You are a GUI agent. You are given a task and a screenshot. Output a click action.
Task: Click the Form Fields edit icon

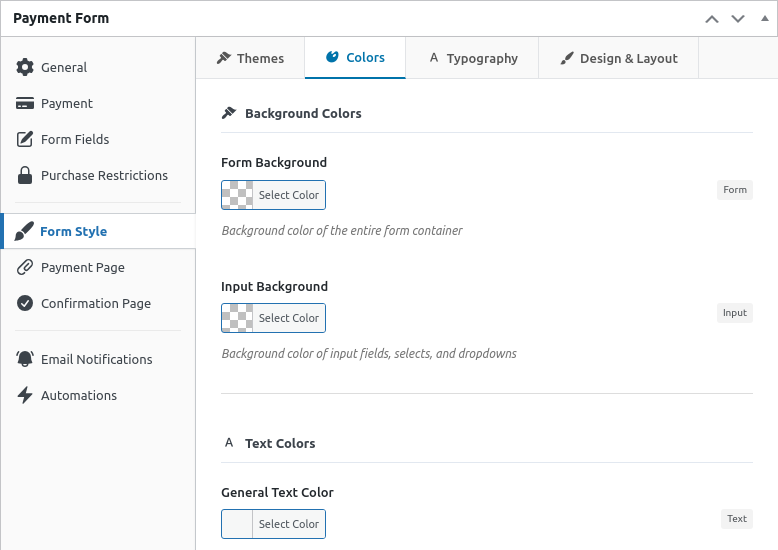point(25,139)
